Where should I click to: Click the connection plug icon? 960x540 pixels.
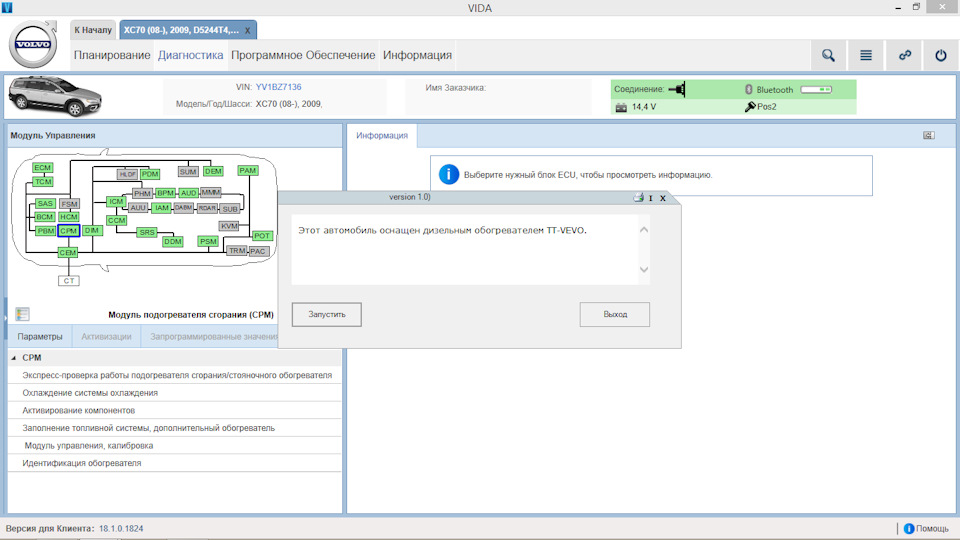(x=677, y=89)
